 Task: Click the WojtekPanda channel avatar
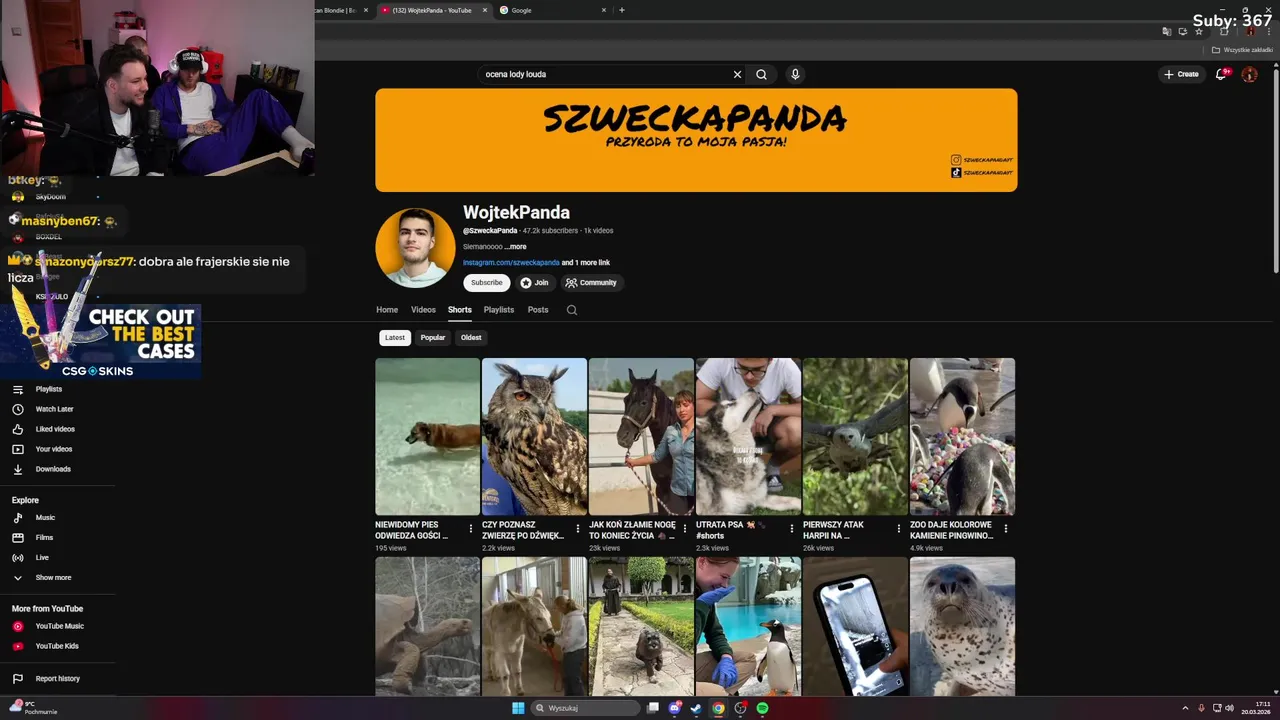point(415,248)
